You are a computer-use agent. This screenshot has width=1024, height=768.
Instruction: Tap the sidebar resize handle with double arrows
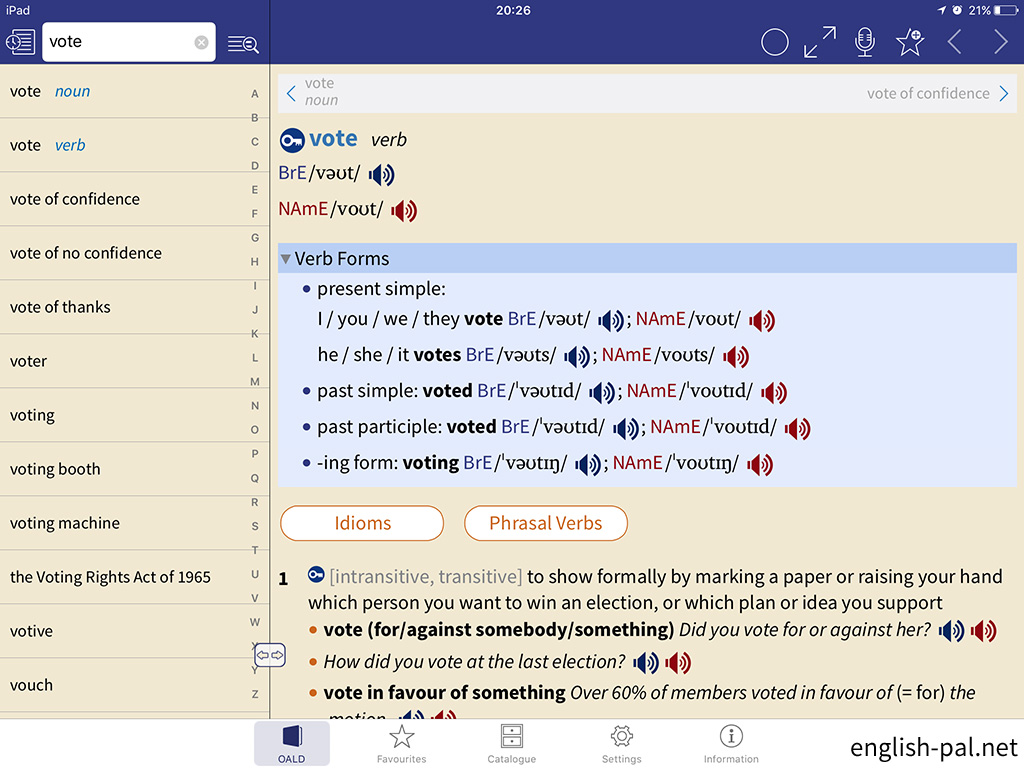click(x=270, y=656)
